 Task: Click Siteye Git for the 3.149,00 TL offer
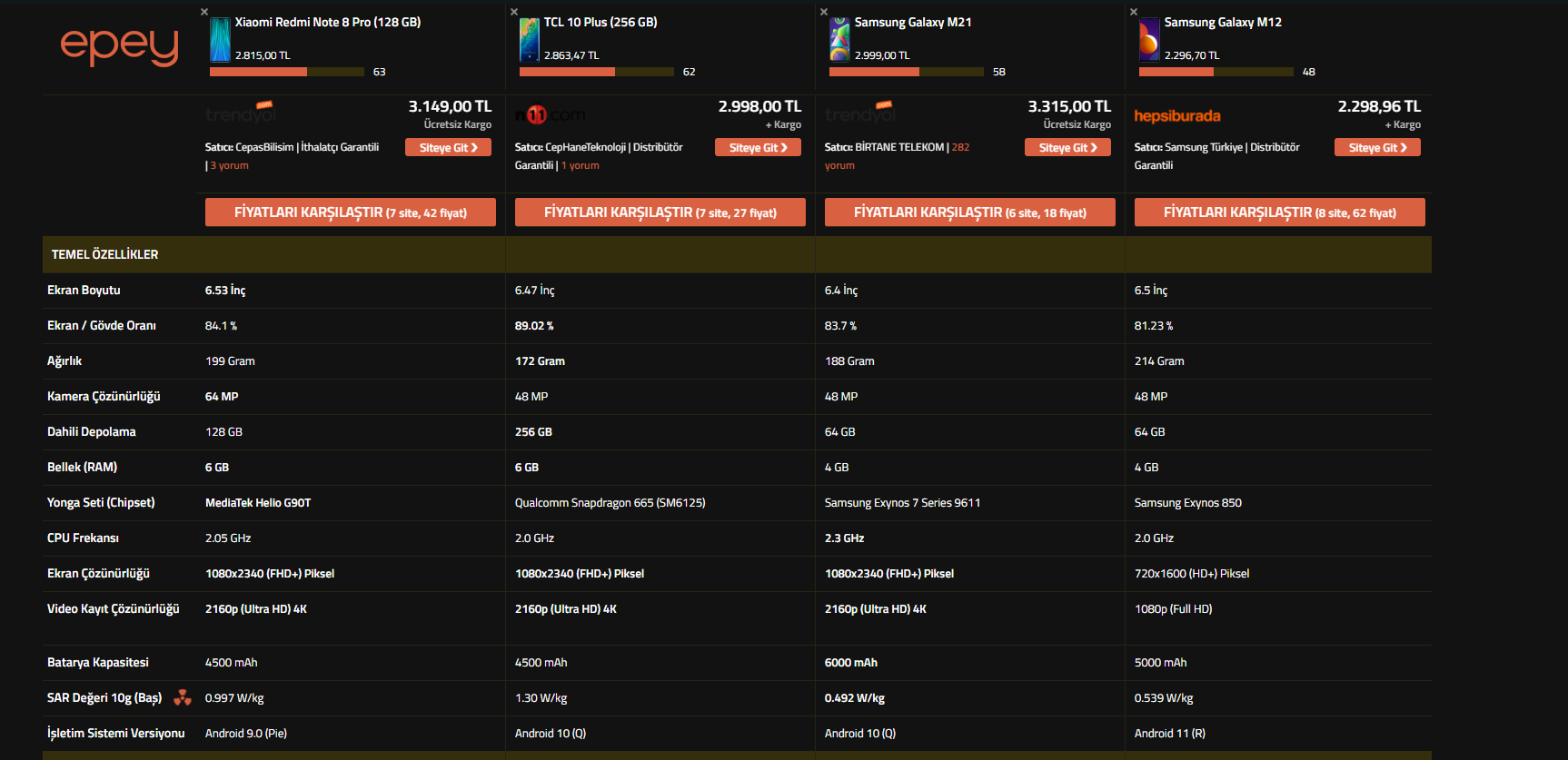[448, 147]
